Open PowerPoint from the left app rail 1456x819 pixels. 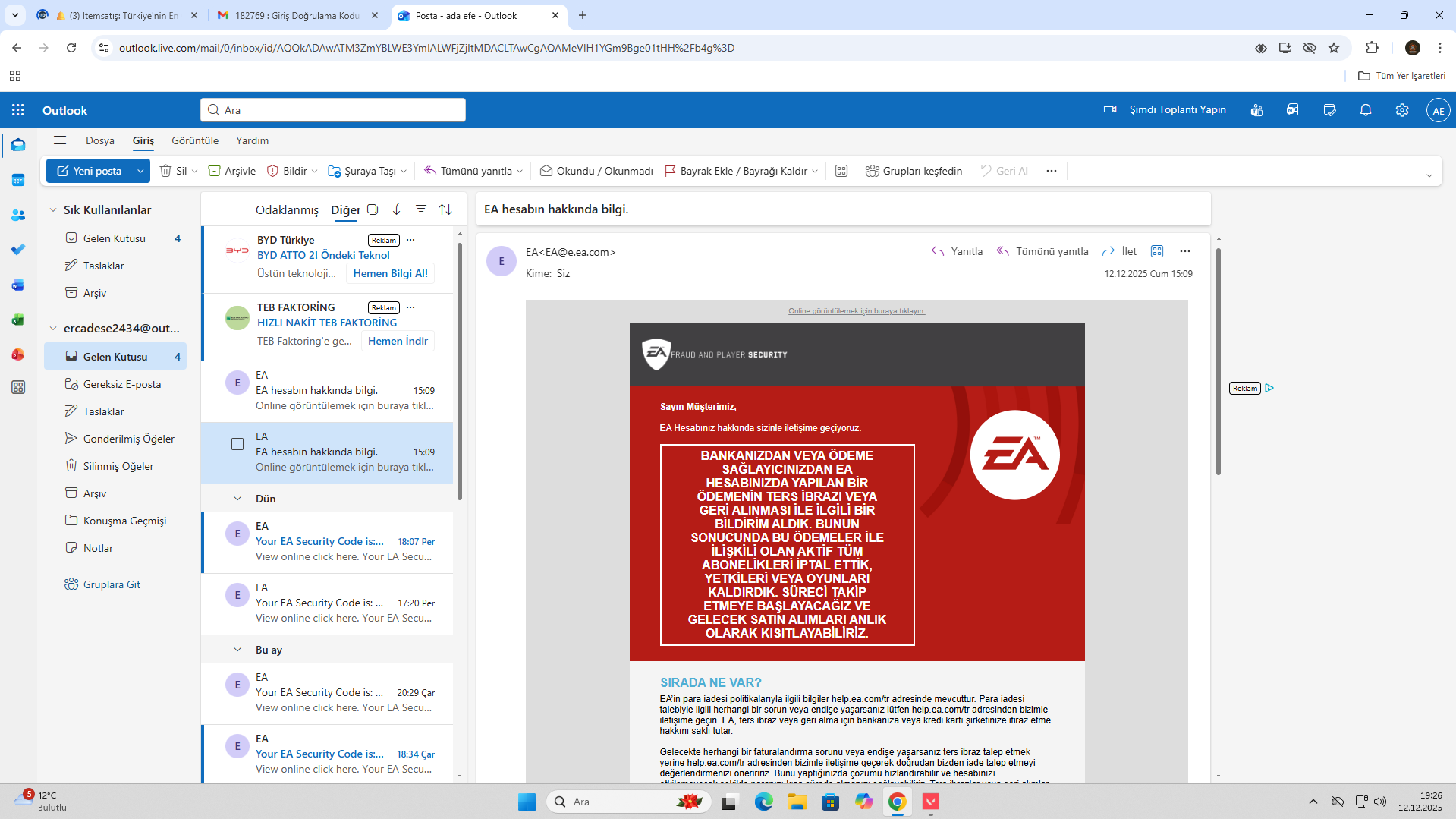point(18,354)
